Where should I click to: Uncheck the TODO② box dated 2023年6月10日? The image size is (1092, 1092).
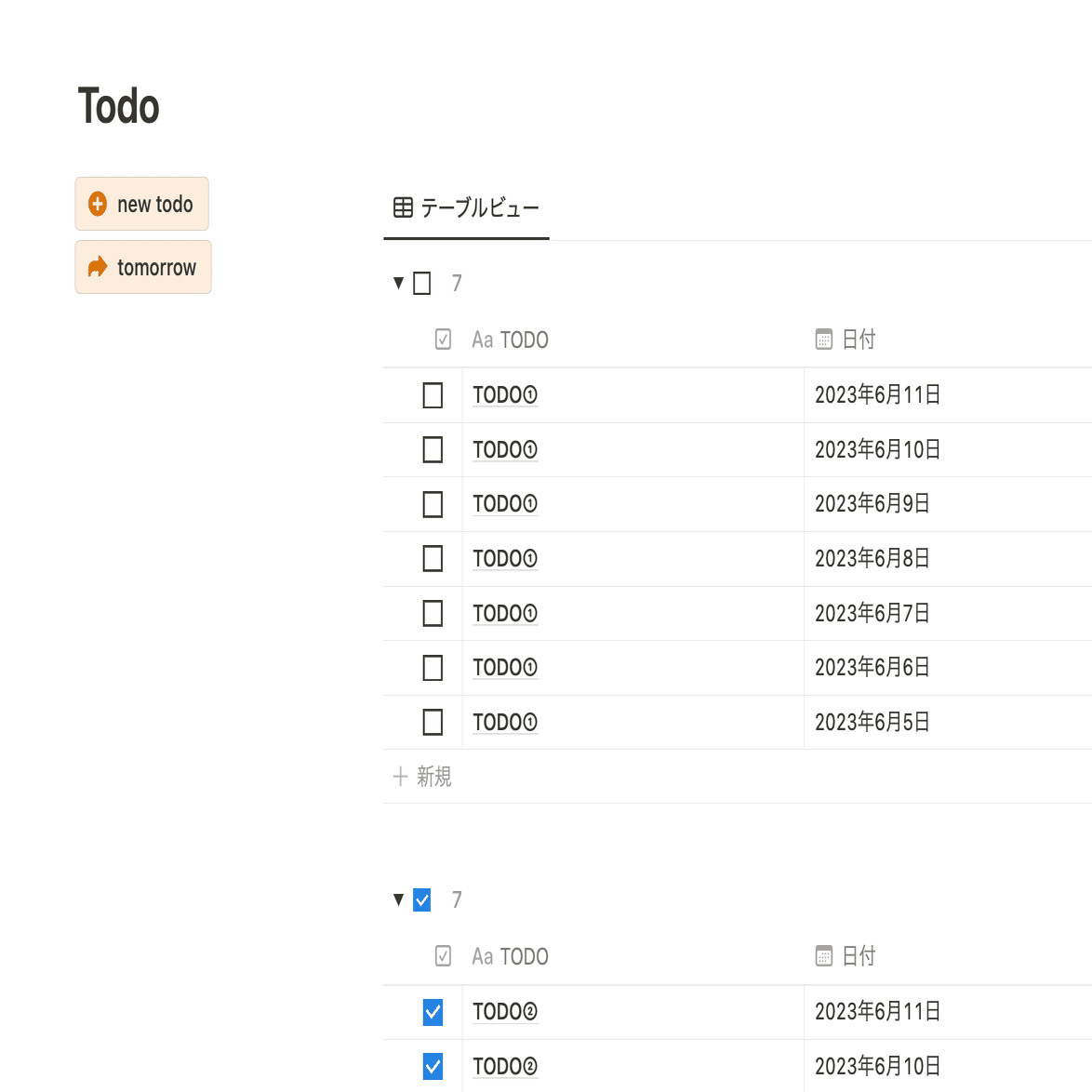(433, 1066)
